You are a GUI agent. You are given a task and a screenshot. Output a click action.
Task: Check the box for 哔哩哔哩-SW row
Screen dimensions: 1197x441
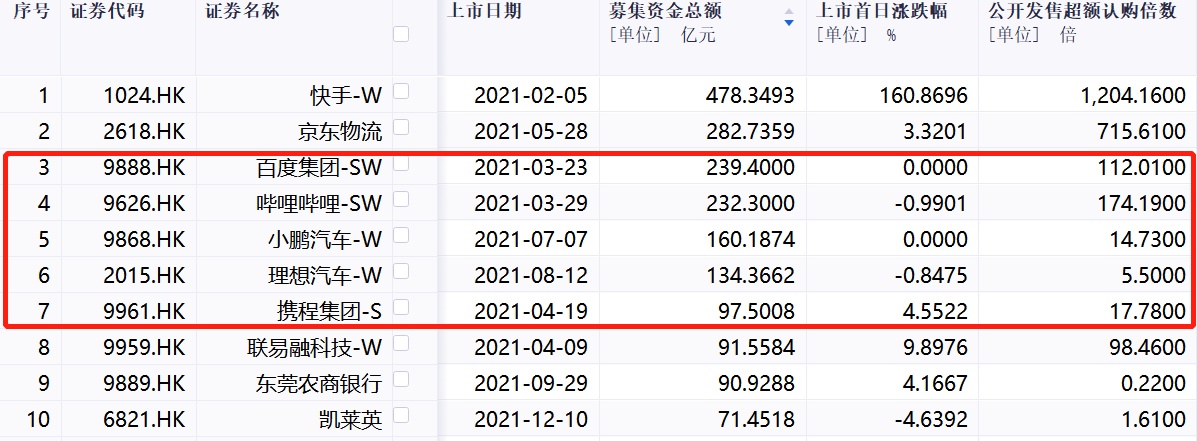401,198
